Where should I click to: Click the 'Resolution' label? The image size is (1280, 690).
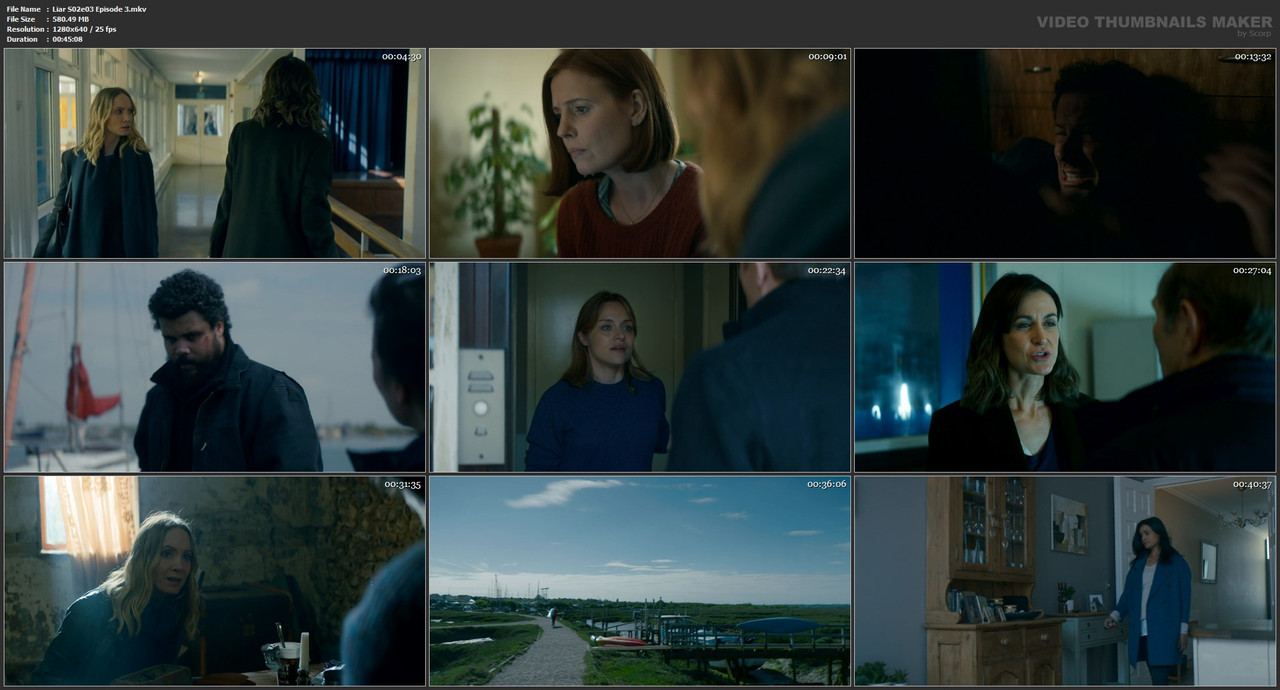click(x=25, y=29)
